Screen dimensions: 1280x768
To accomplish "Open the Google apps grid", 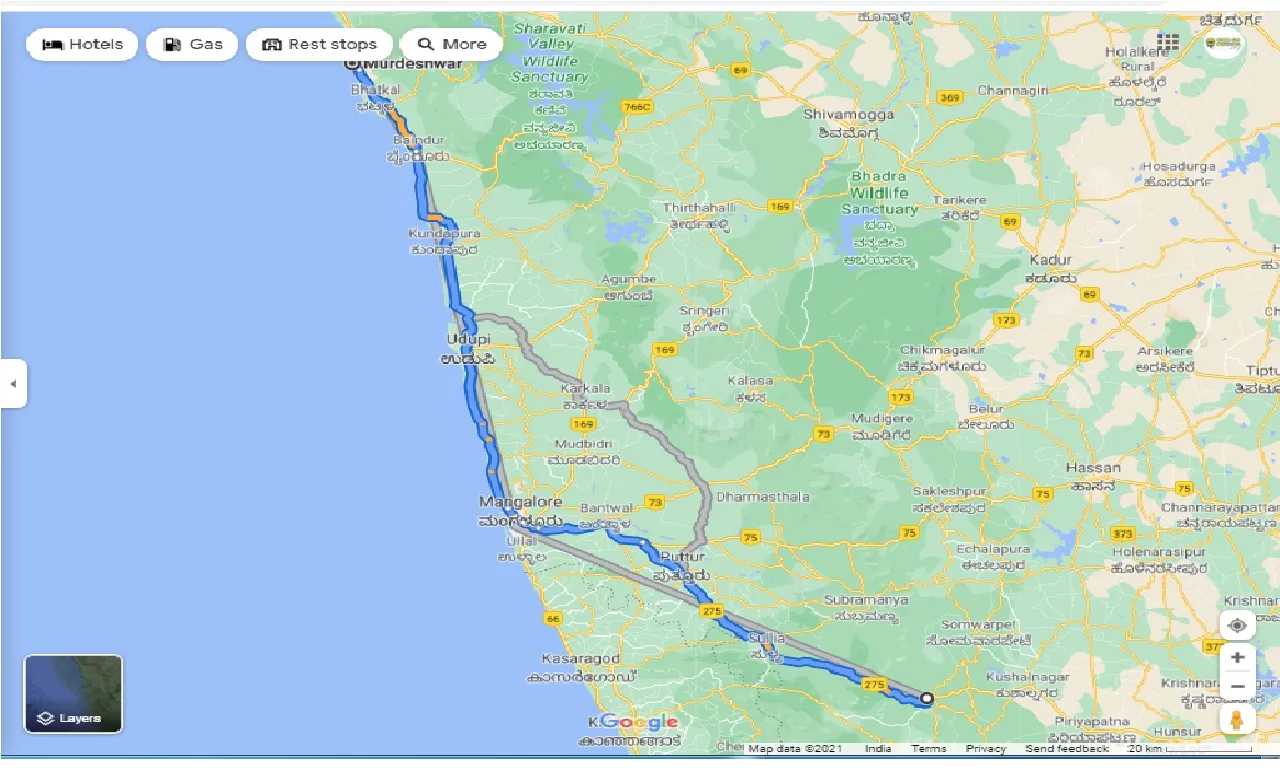I will click(x=1168, y=42).
